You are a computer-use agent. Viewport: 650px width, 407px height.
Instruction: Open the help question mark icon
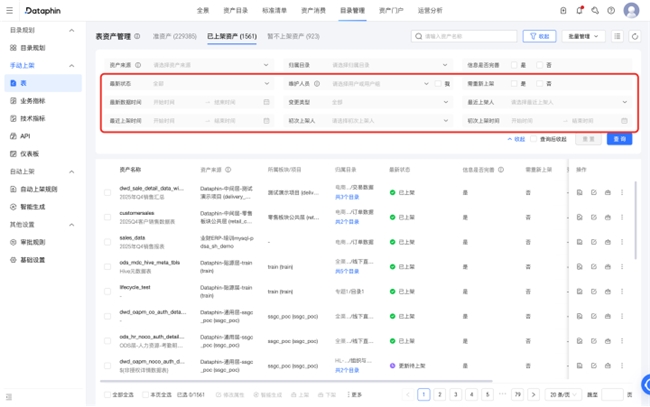pos(609,10)
